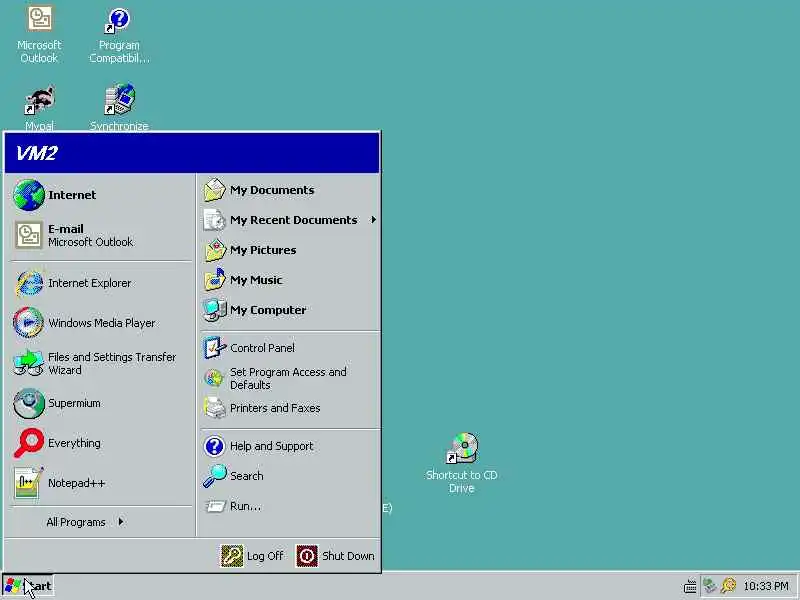
Task: Open E-mail Microsoft Outlook entry
Action: (100, 235)
